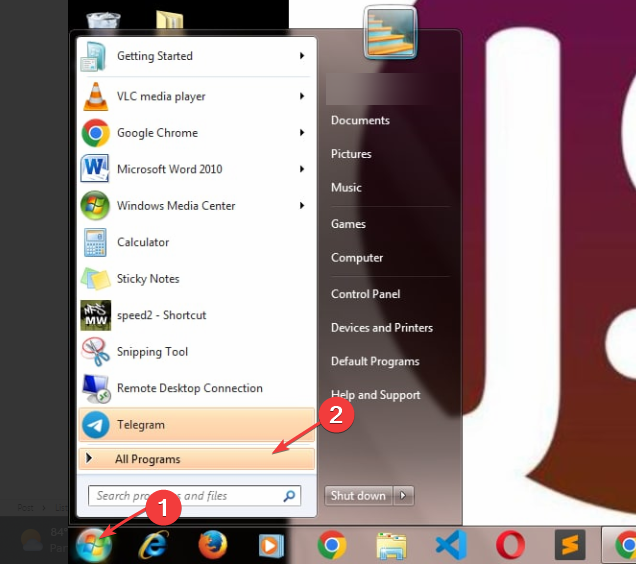
Task: Open Pictures from Start menu
Action: tap(351, 154)
